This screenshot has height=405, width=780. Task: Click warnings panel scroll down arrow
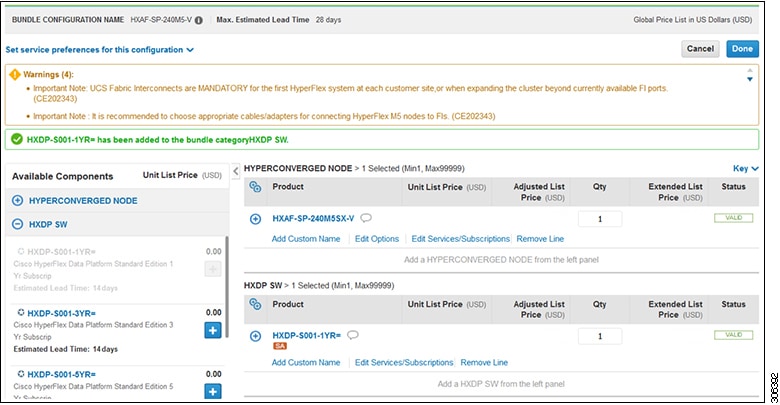coord(750,80)
